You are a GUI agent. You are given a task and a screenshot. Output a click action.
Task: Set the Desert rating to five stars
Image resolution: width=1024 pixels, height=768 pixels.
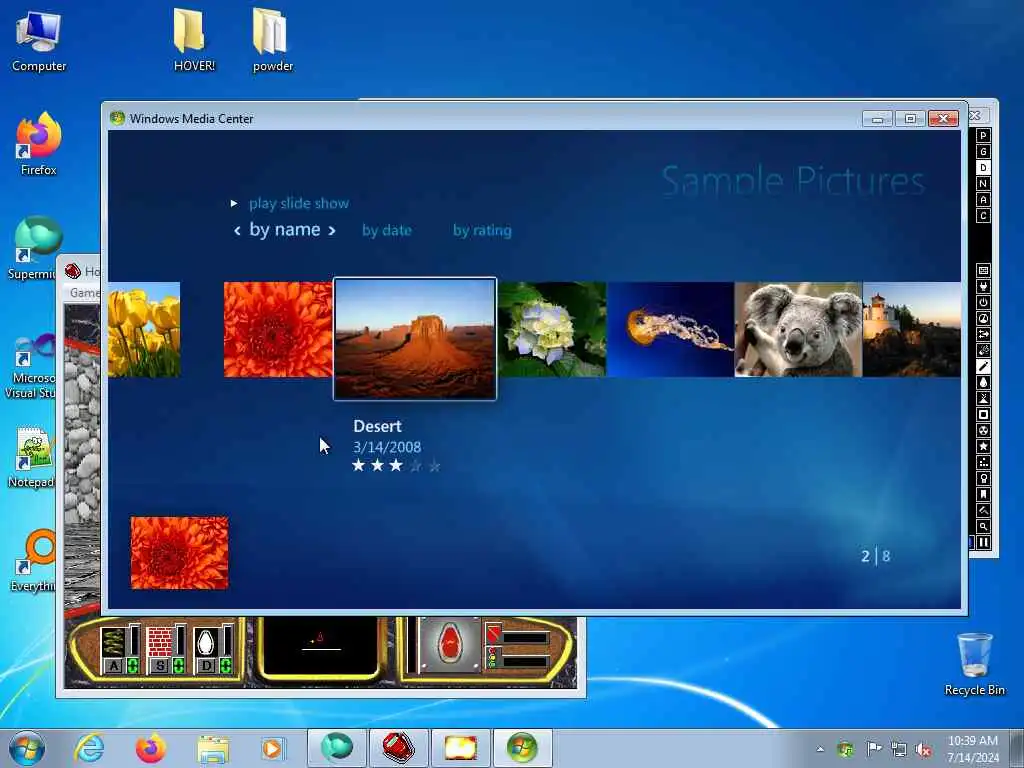point(434,466)
